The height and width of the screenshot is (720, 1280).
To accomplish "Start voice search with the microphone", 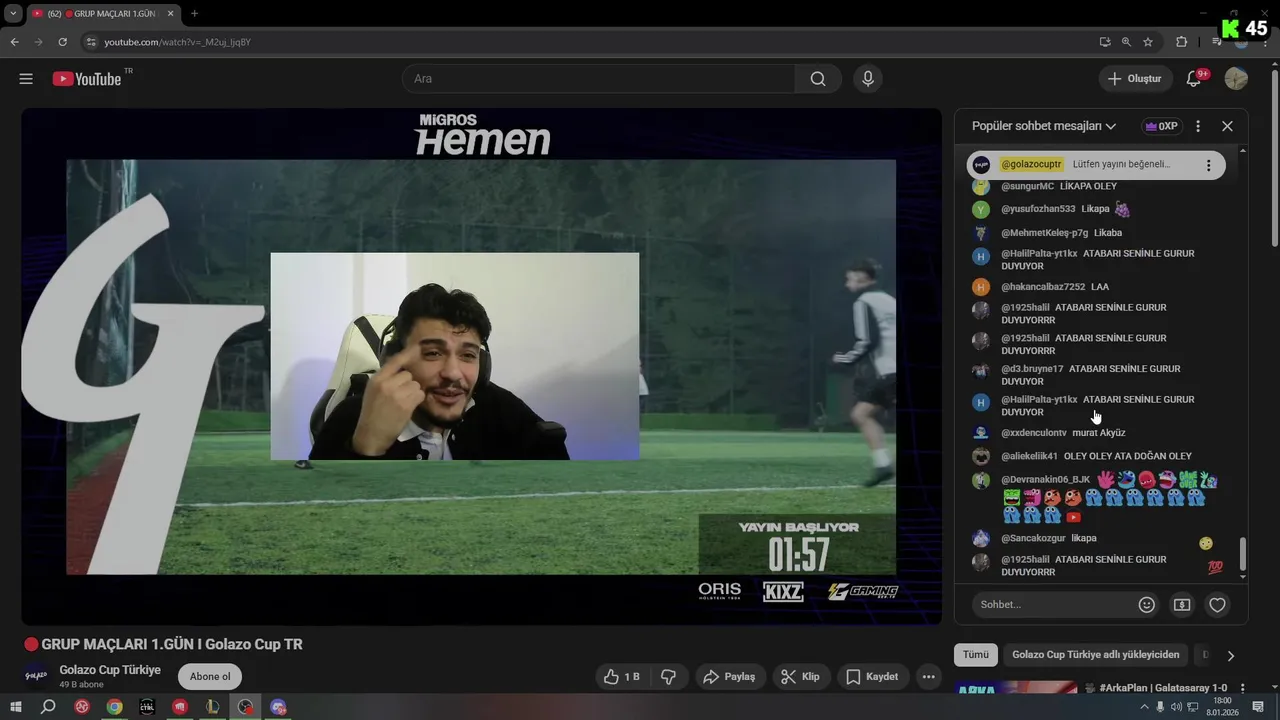I will 868,79.
